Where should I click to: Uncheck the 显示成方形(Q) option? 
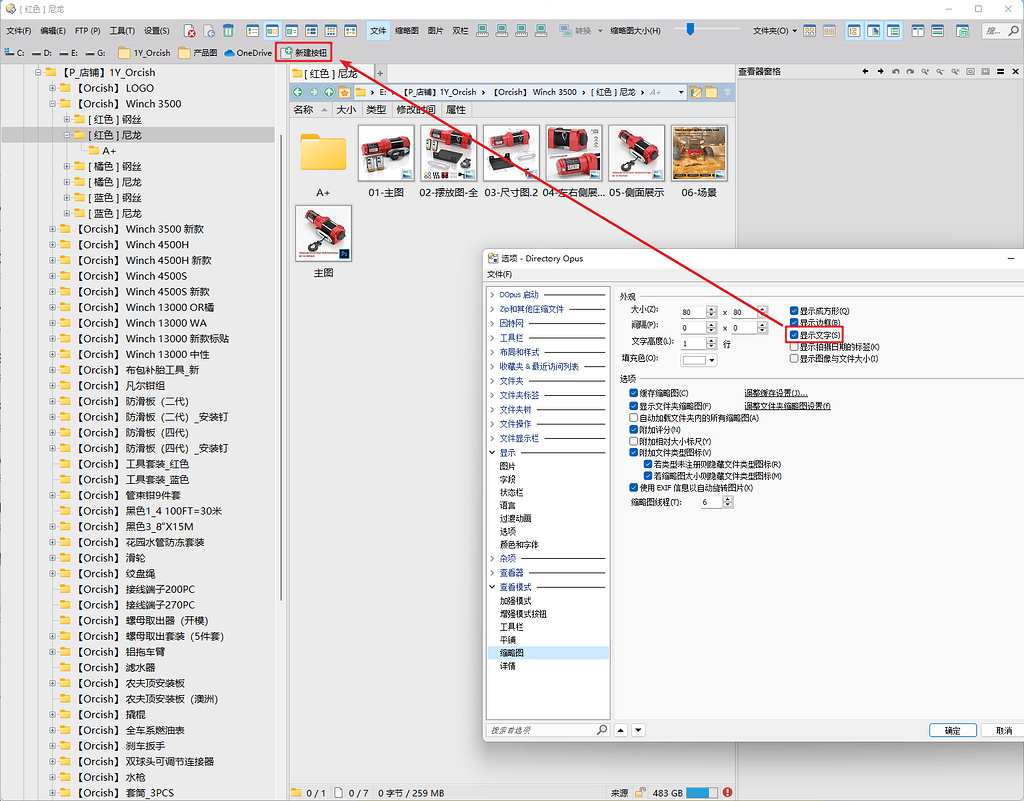click(792, 309)
